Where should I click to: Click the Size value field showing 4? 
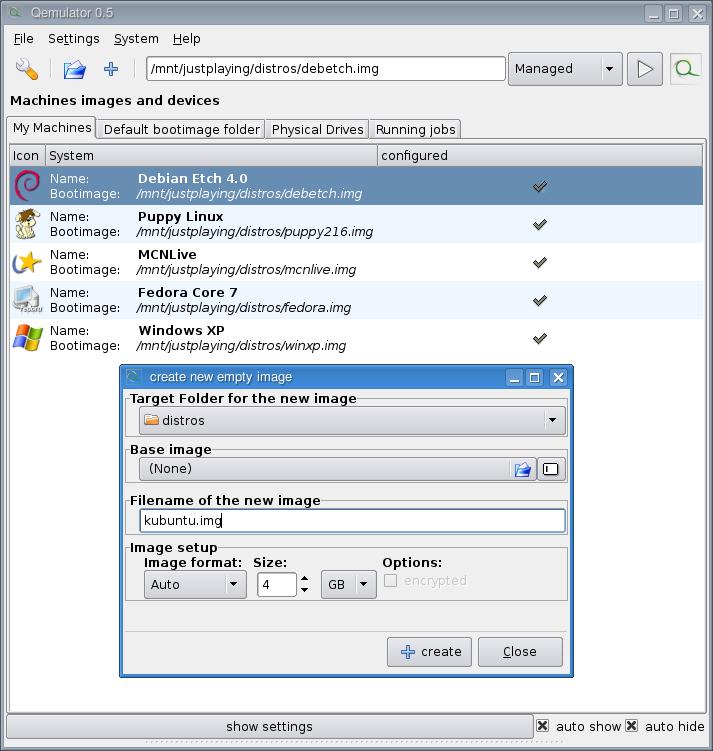click(x=277, y=584)
